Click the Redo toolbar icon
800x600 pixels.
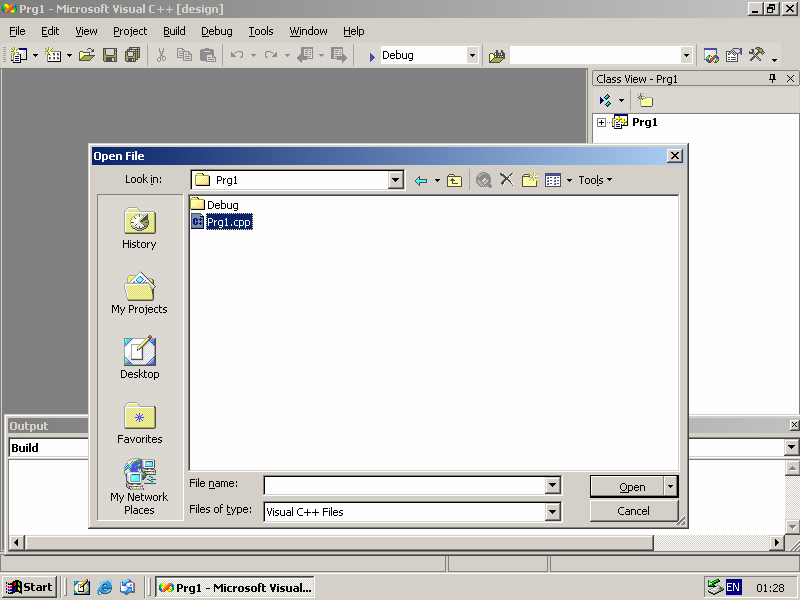(x=271, y=55)
